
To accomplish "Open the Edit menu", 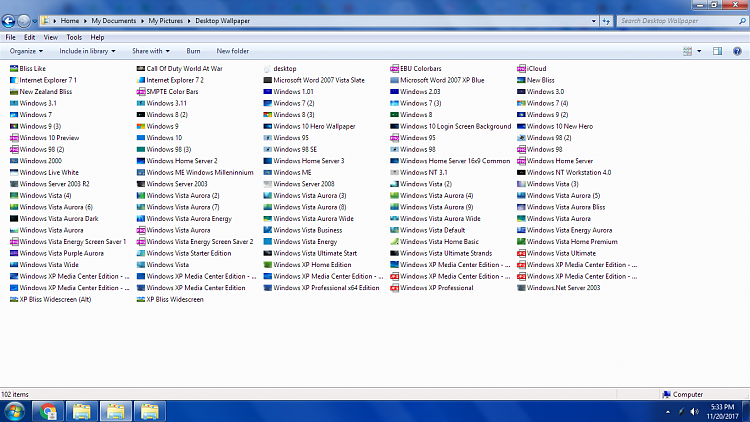I will [29, 37].
